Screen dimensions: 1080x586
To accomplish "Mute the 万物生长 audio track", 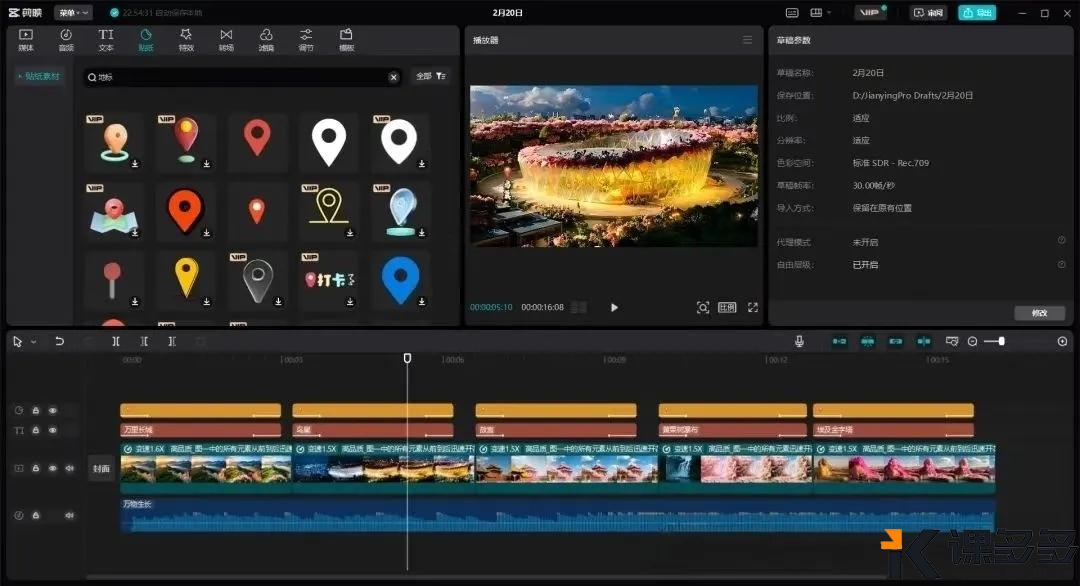I will (69, 515).
